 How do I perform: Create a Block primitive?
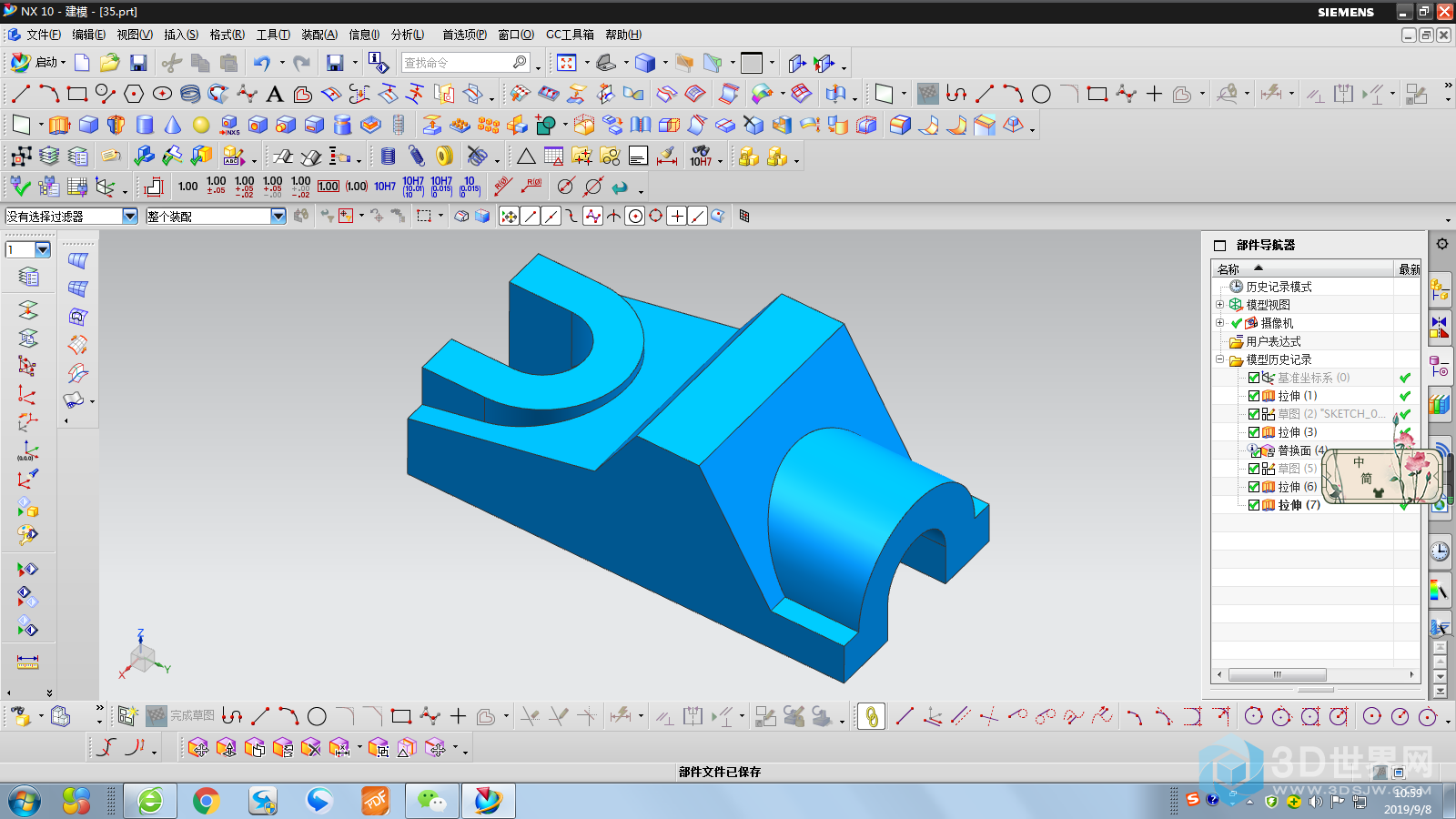click(88, 125)
